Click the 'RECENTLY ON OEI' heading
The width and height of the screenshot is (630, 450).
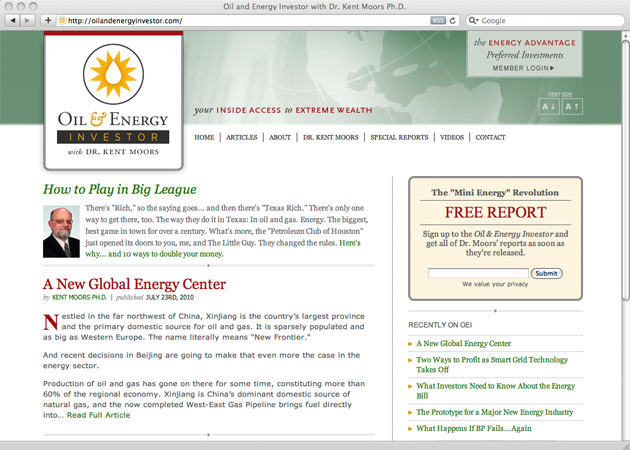tap(440, 325)
